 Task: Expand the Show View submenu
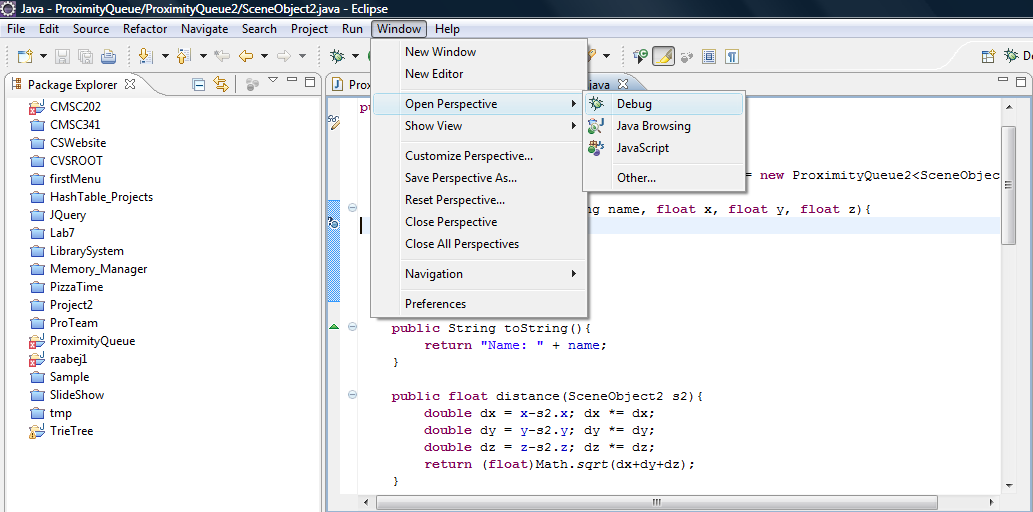[479, 126]
